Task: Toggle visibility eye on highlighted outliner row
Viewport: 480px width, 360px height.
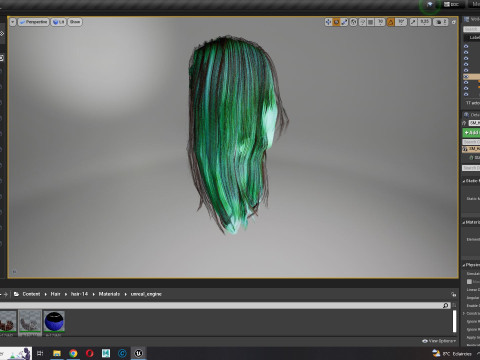Action: [x=466, y=76]
